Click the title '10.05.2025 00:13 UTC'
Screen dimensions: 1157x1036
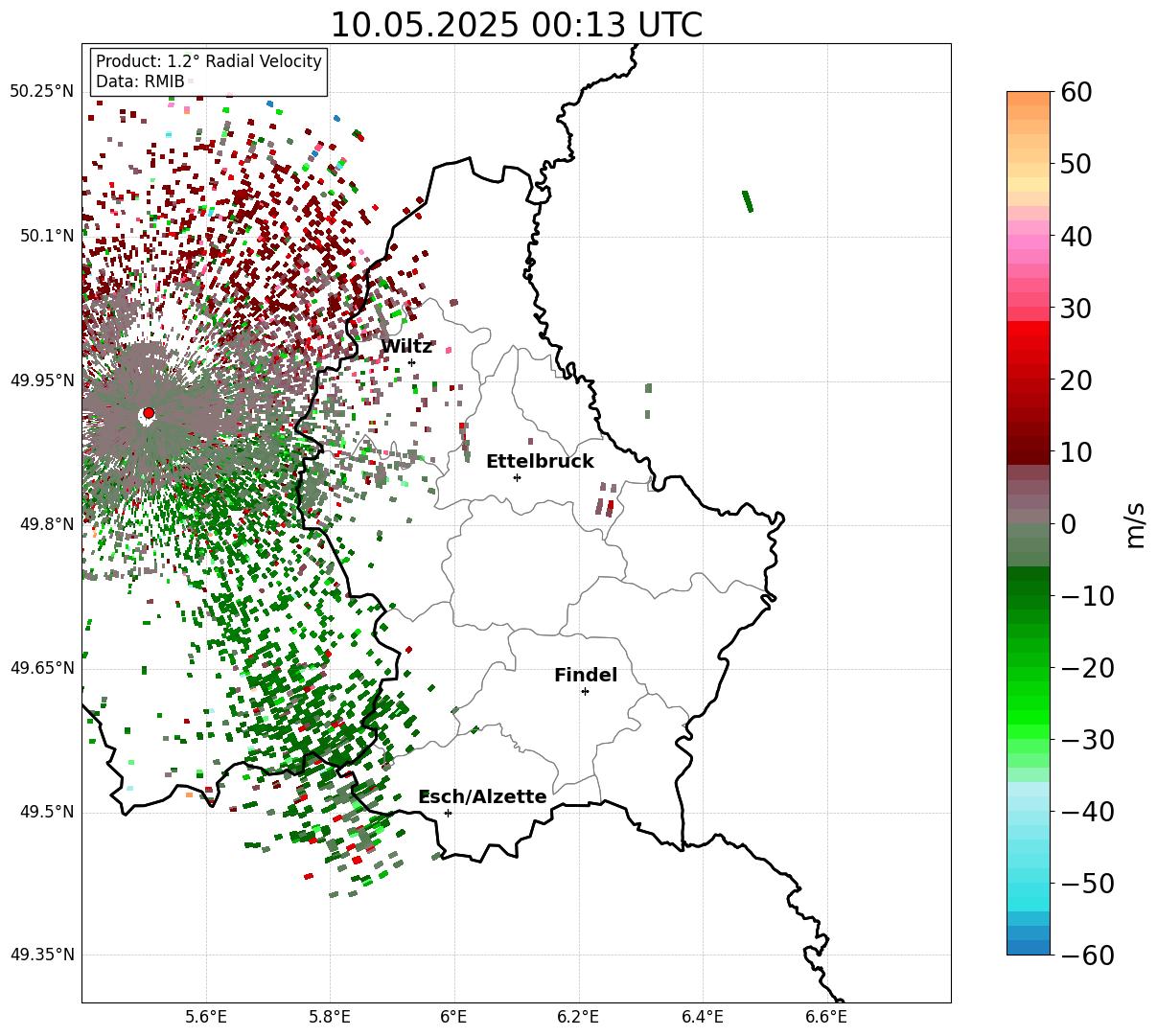pos(516,25)
